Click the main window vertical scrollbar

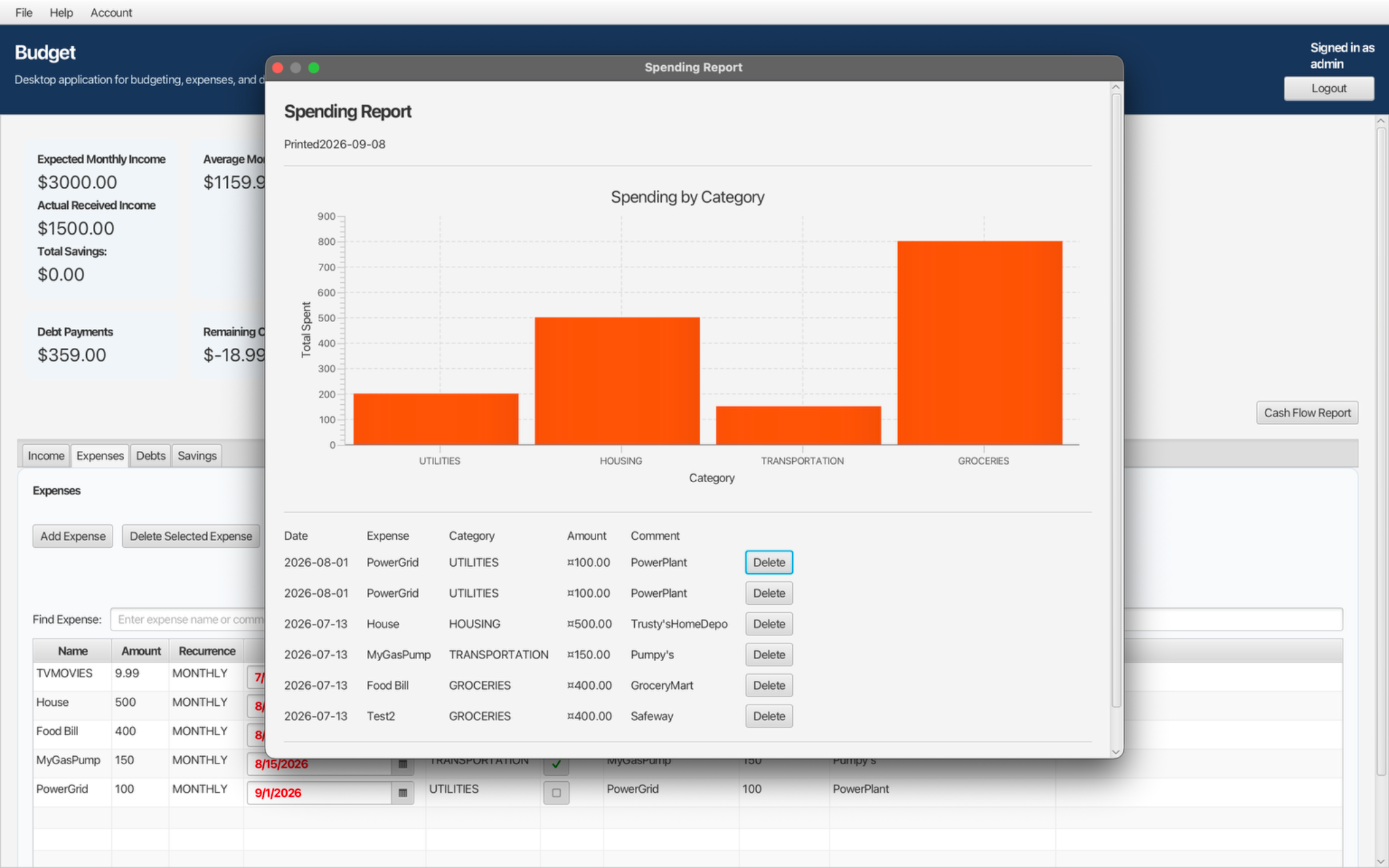point(1381,451)
